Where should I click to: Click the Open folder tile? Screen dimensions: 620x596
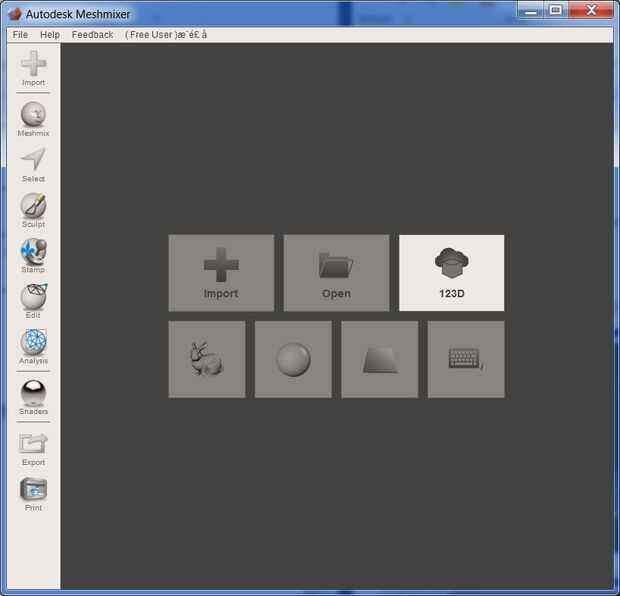(336, 273)
